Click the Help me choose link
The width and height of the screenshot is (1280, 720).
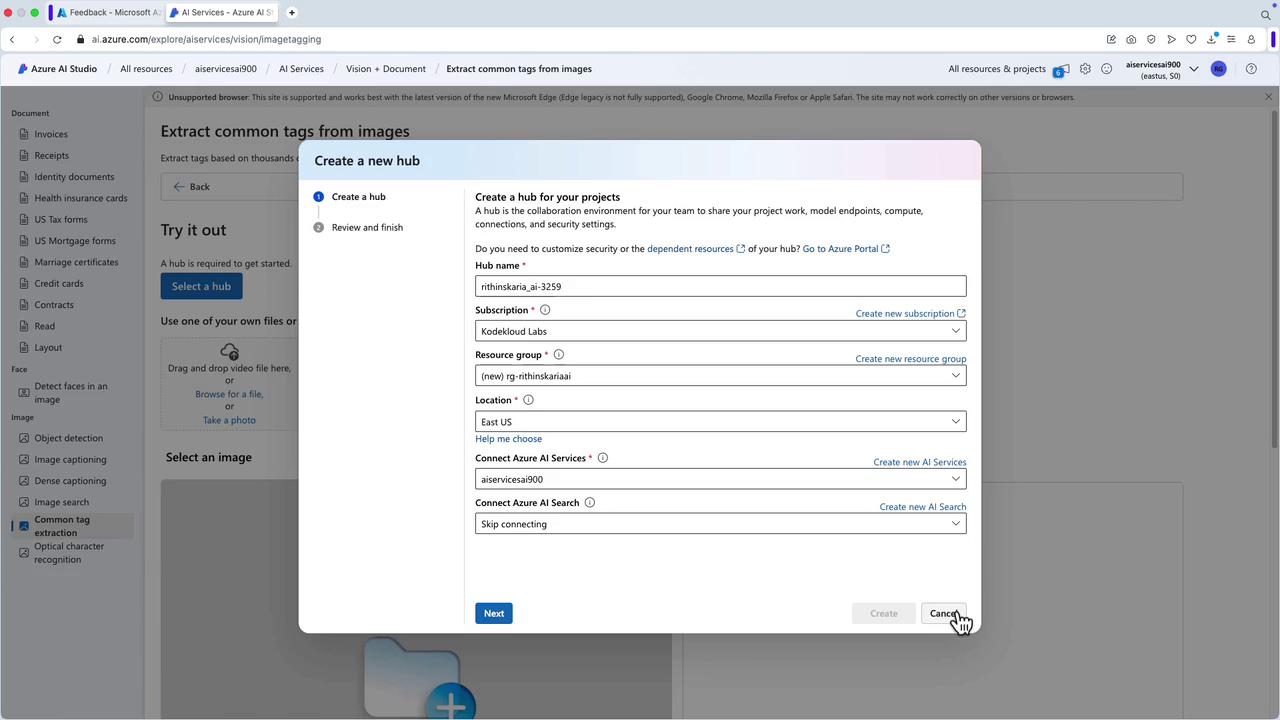tap(508, 439)
